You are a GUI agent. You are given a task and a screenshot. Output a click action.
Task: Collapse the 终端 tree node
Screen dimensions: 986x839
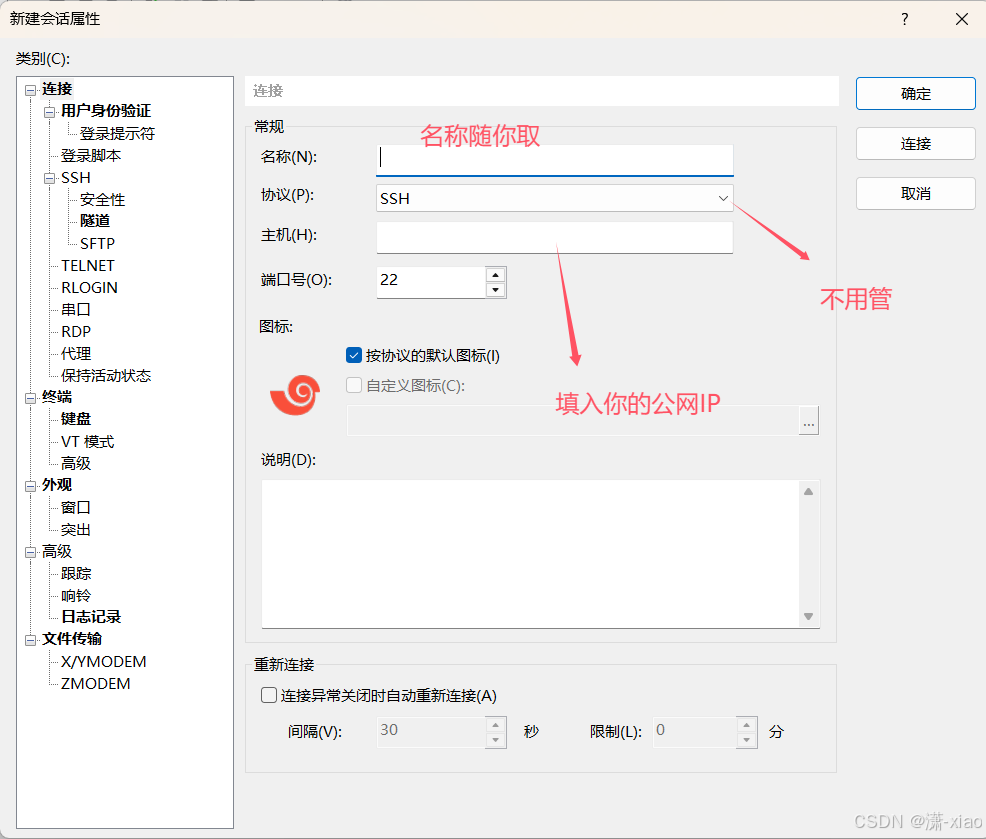[x=30, y=398]
